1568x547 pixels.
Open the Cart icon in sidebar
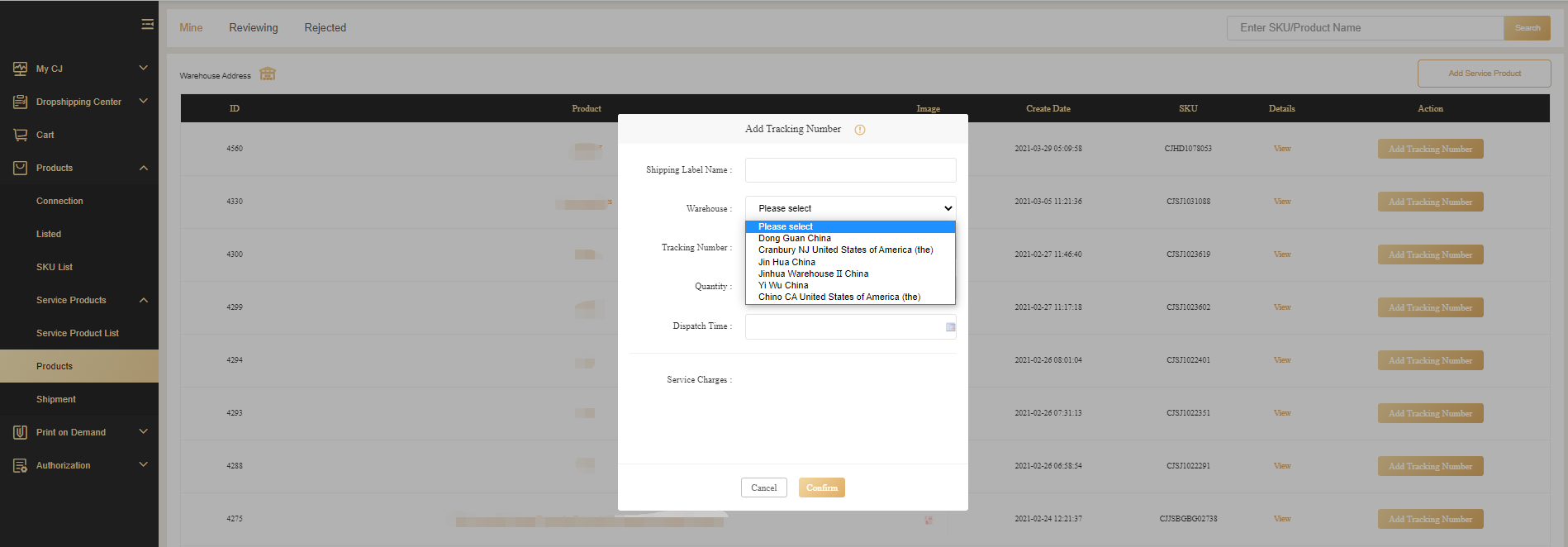(x=20, y=135)
